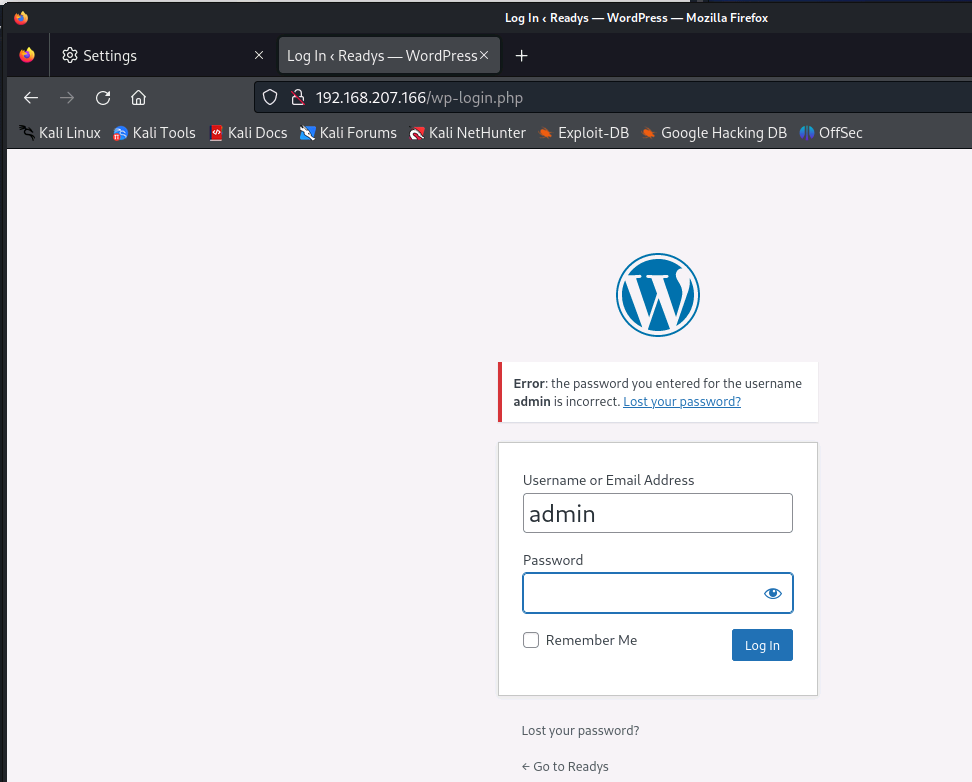Click the forward navigation arrow

coord(67,97)
